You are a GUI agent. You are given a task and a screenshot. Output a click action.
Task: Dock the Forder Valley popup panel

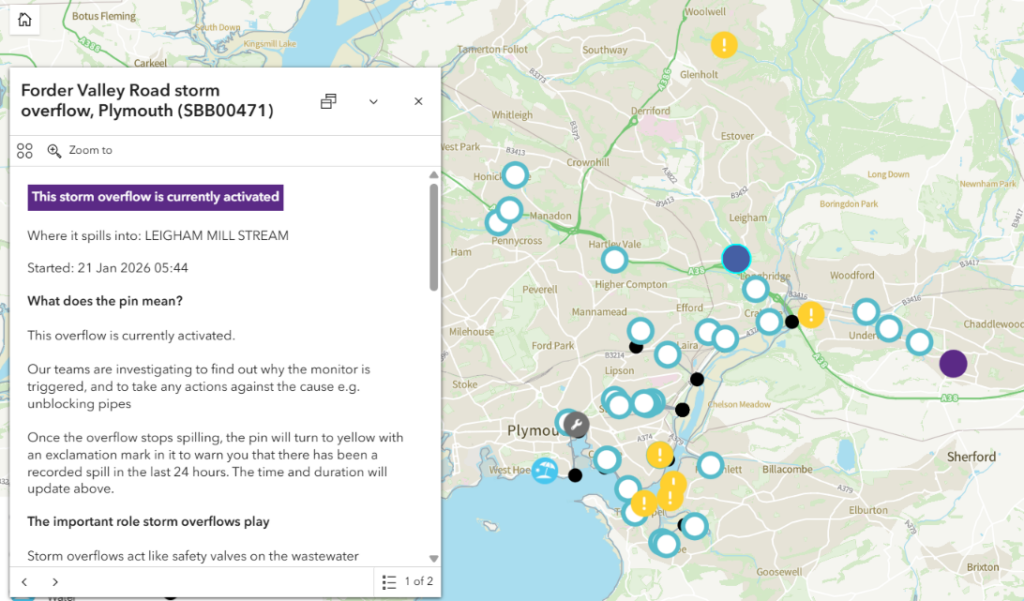pyautogui.click(x=328, y=101)
